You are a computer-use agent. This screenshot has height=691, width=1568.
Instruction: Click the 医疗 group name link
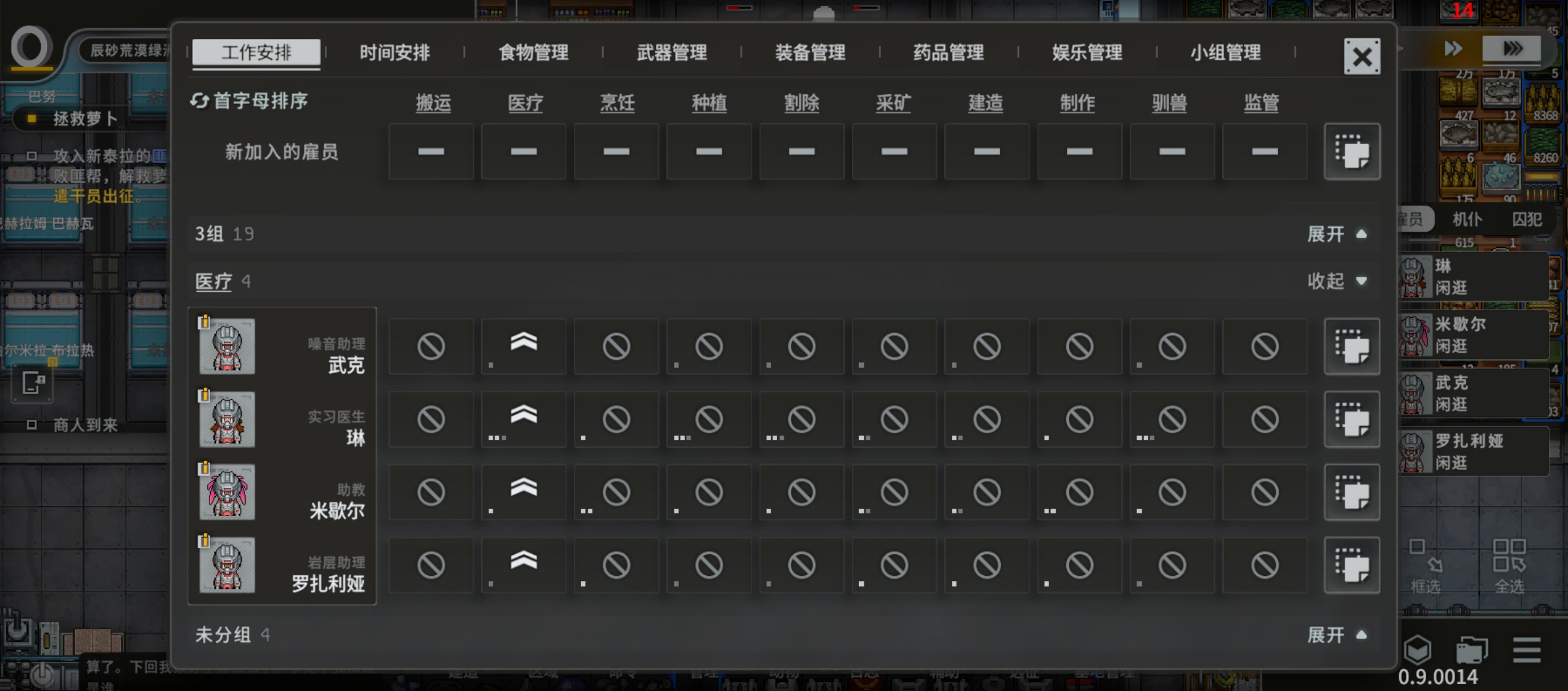coord(213,282)
